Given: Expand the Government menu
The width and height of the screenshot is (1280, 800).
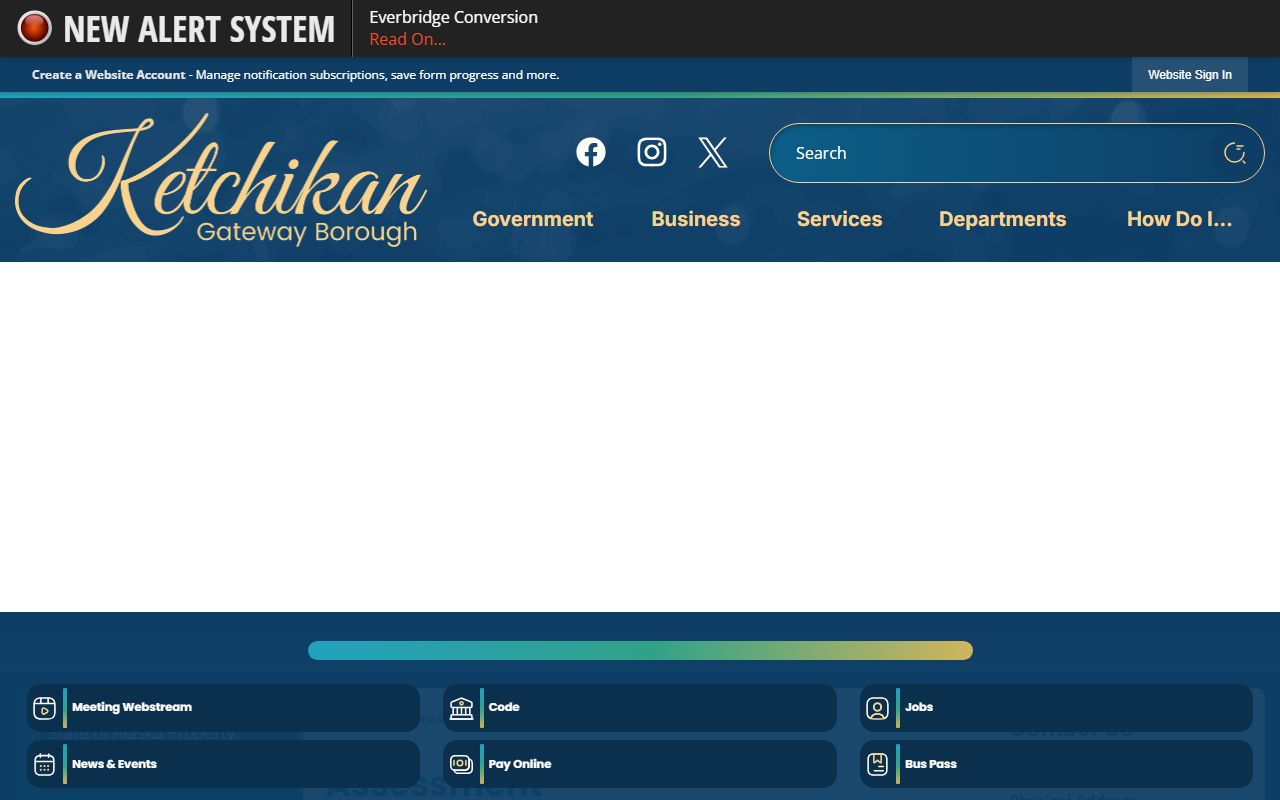Looking at the screenshot, I should pyautogui.click(x=532, y=219).
